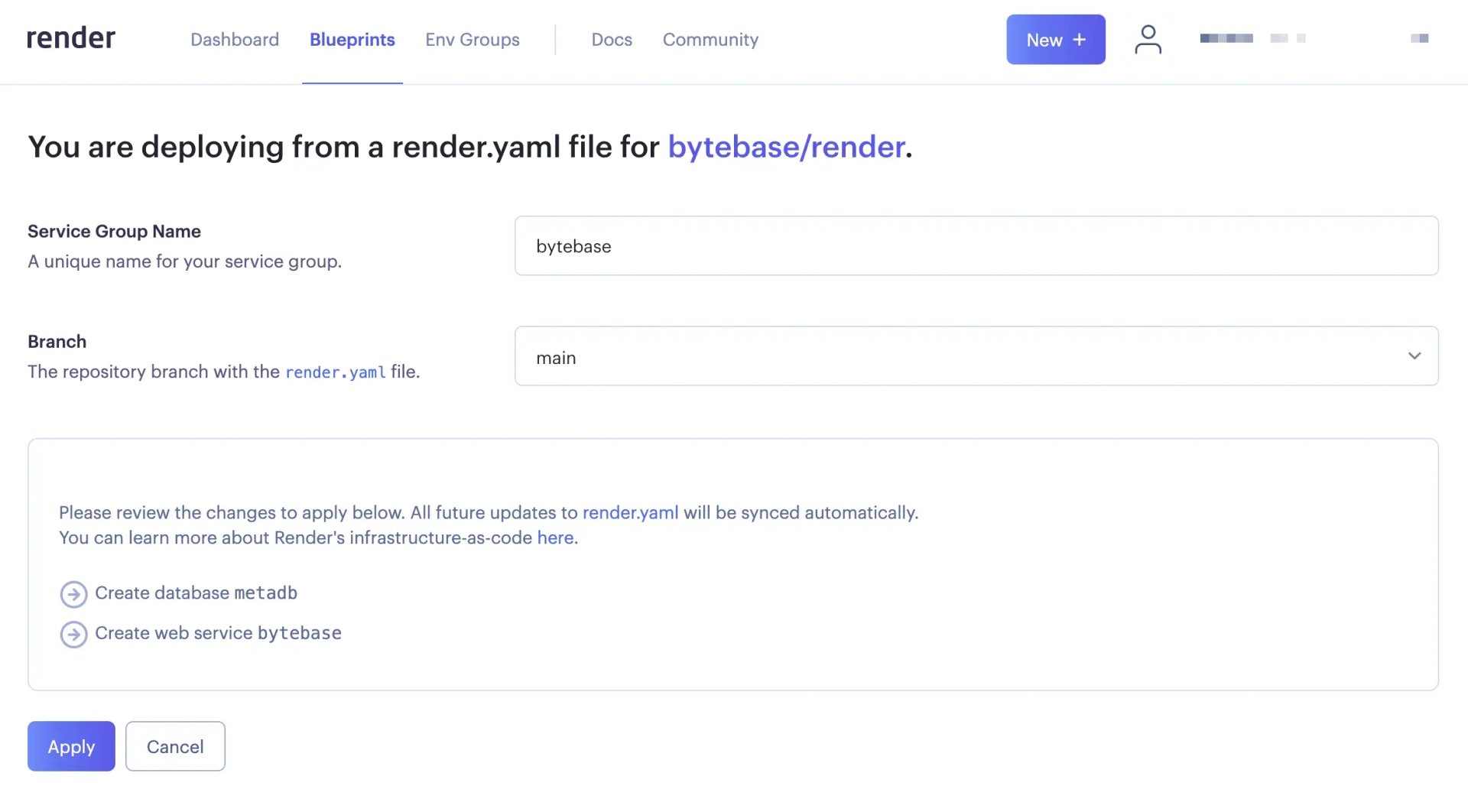The height and width of the screenshot is (812, 1468).
Task: Select the 'Create database metadb' text
Action: (196, 593)
